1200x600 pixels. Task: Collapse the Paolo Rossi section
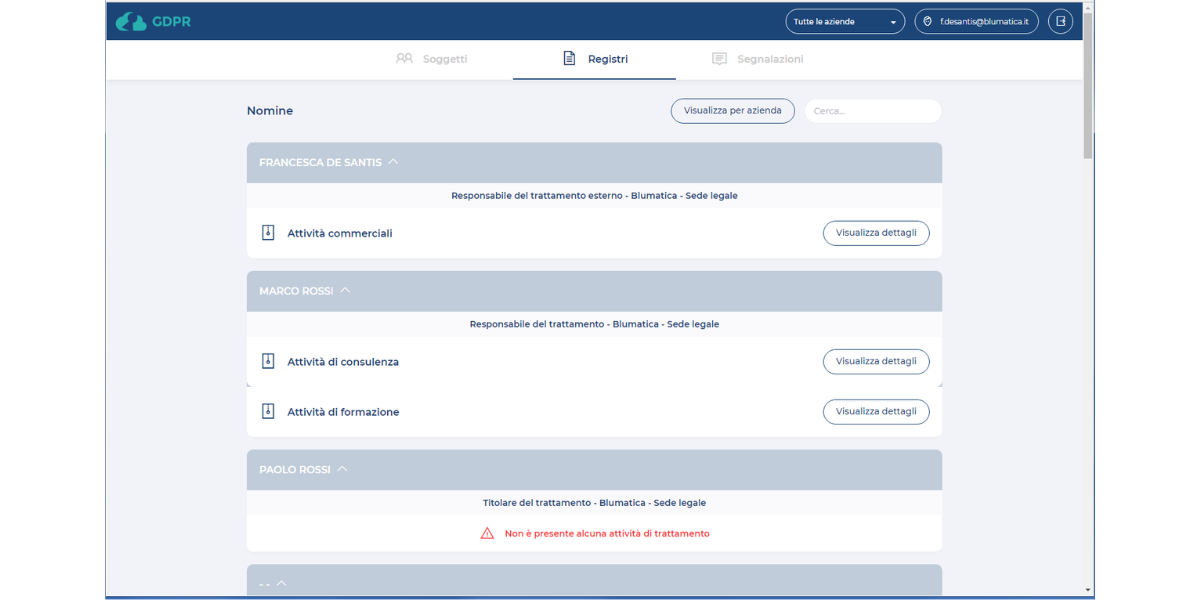pos(342,469)
